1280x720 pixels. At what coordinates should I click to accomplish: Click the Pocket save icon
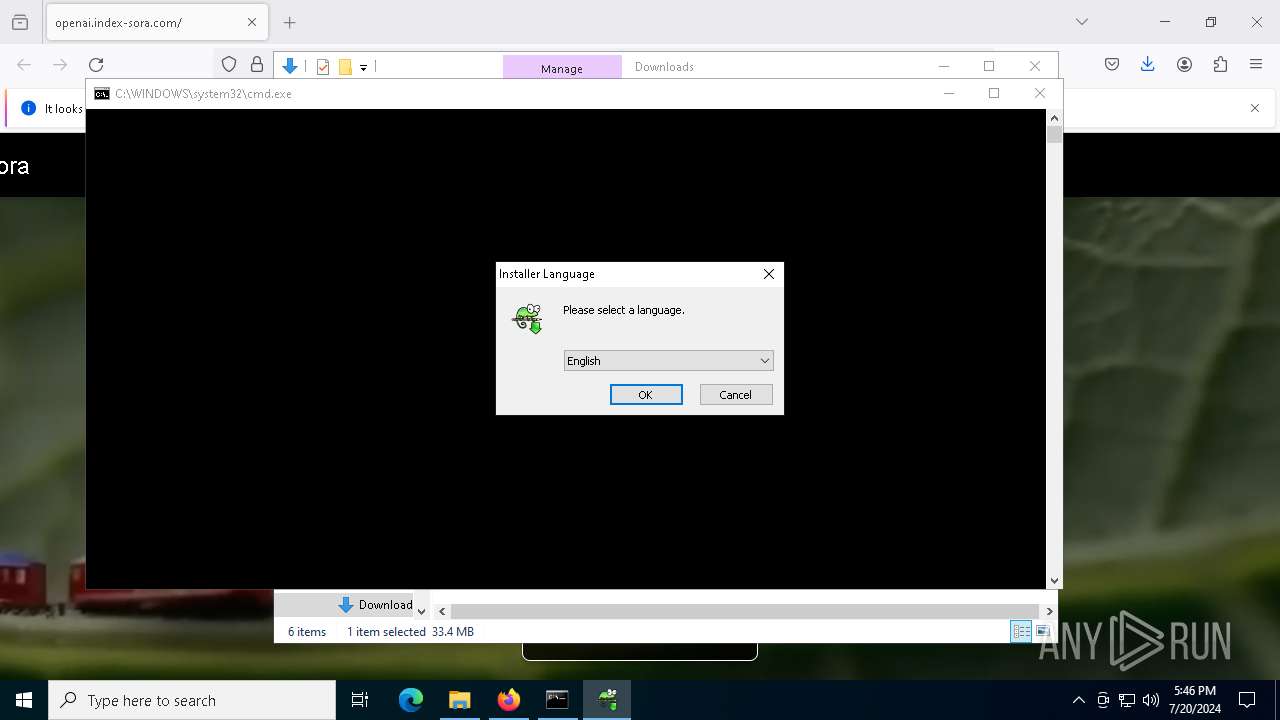click(1112, 65)
